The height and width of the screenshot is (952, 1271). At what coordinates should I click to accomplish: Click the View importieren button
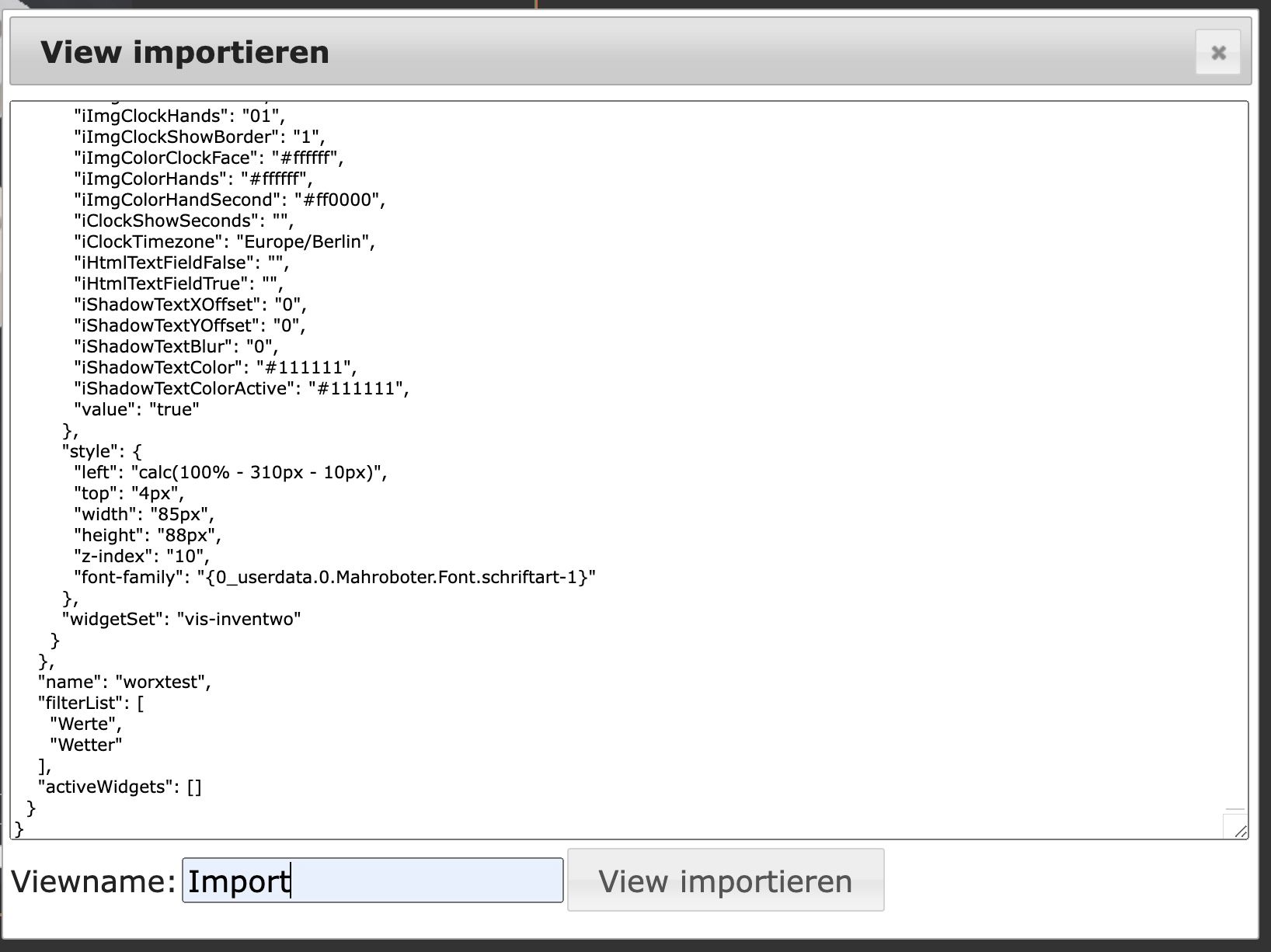(725, 881)
